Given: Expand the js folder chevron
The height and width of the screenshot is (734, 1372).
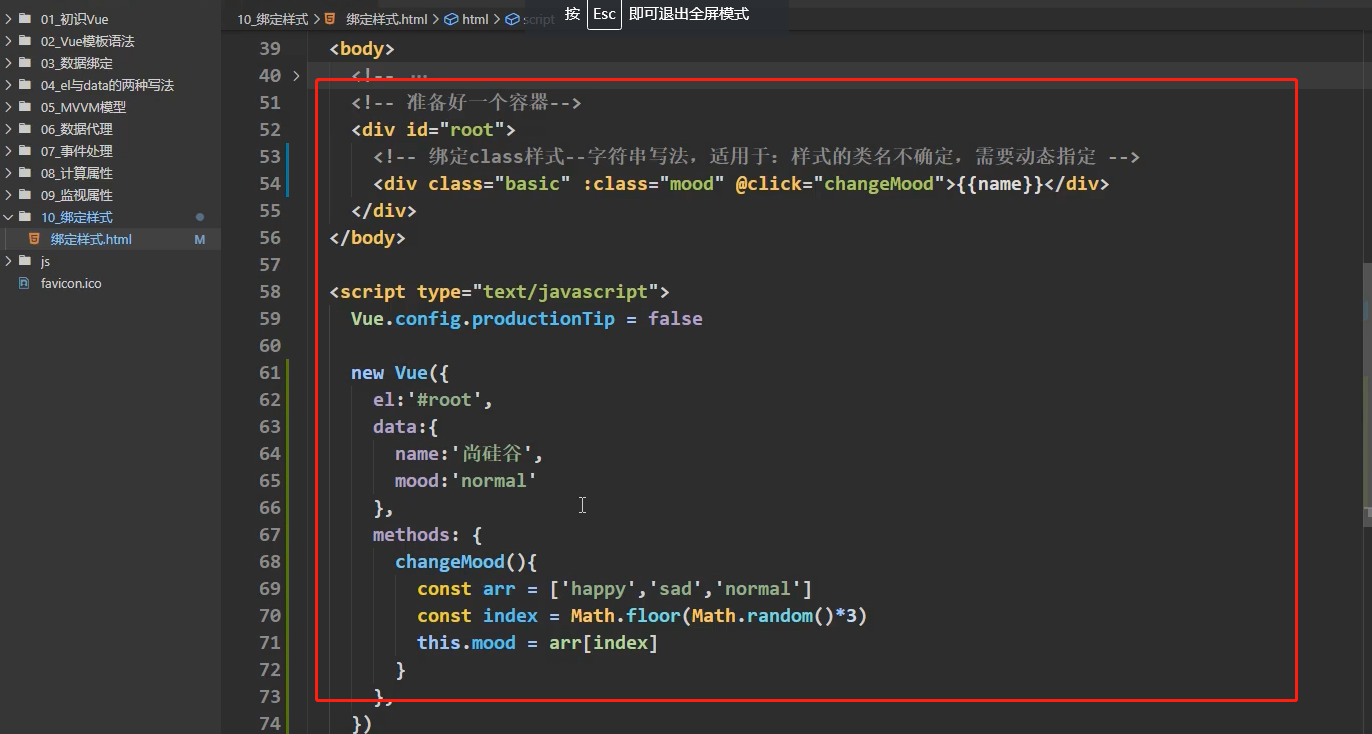Looking at the screenshot, I should (9, 261).
